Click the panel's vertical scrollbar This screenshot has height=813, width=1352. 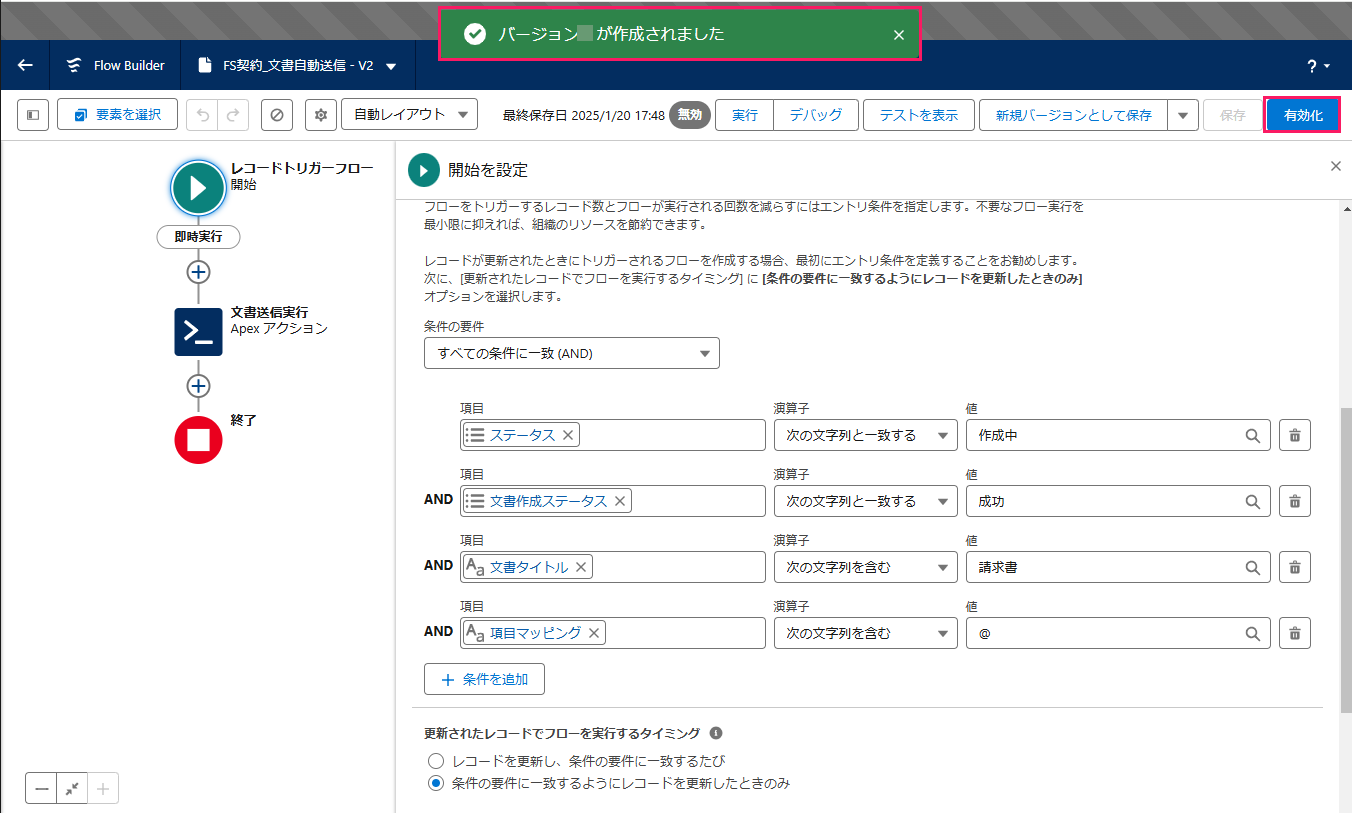1345,550
